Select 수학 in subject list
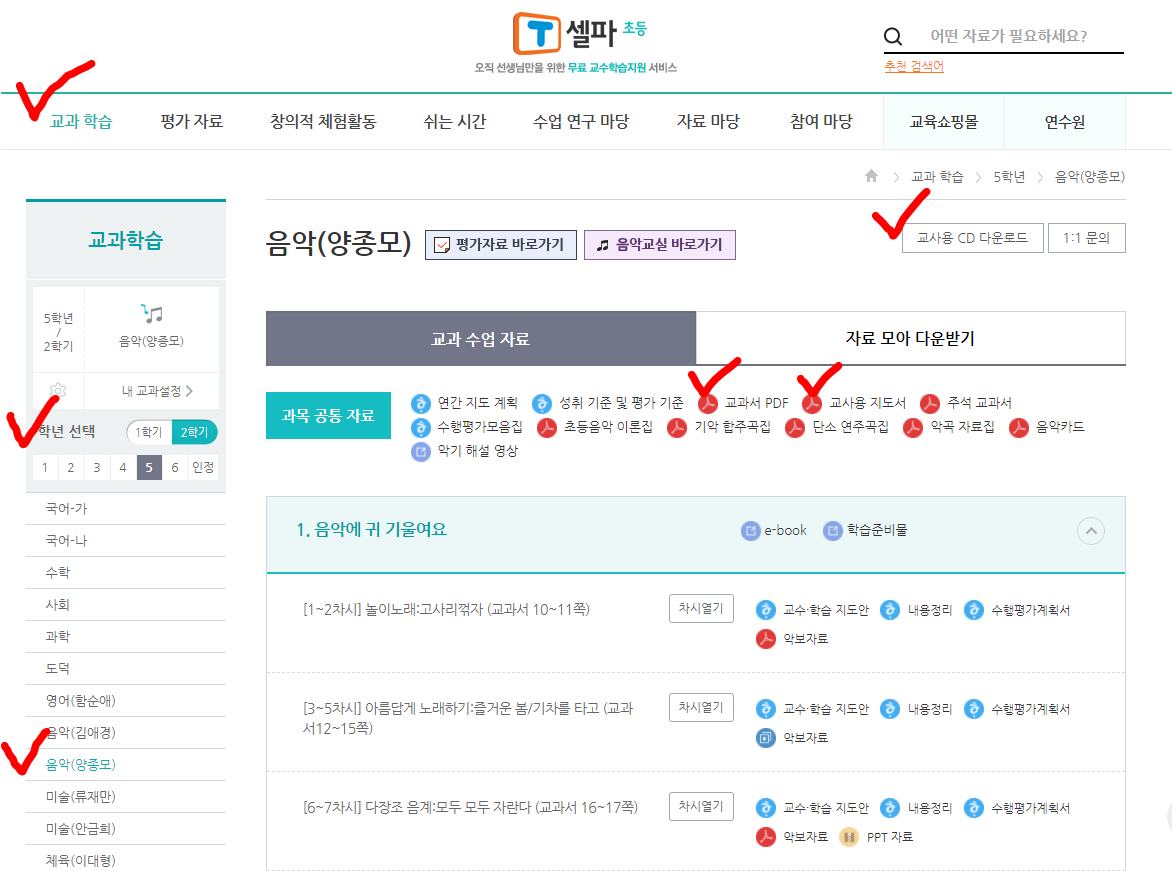 tap(58, 573)
